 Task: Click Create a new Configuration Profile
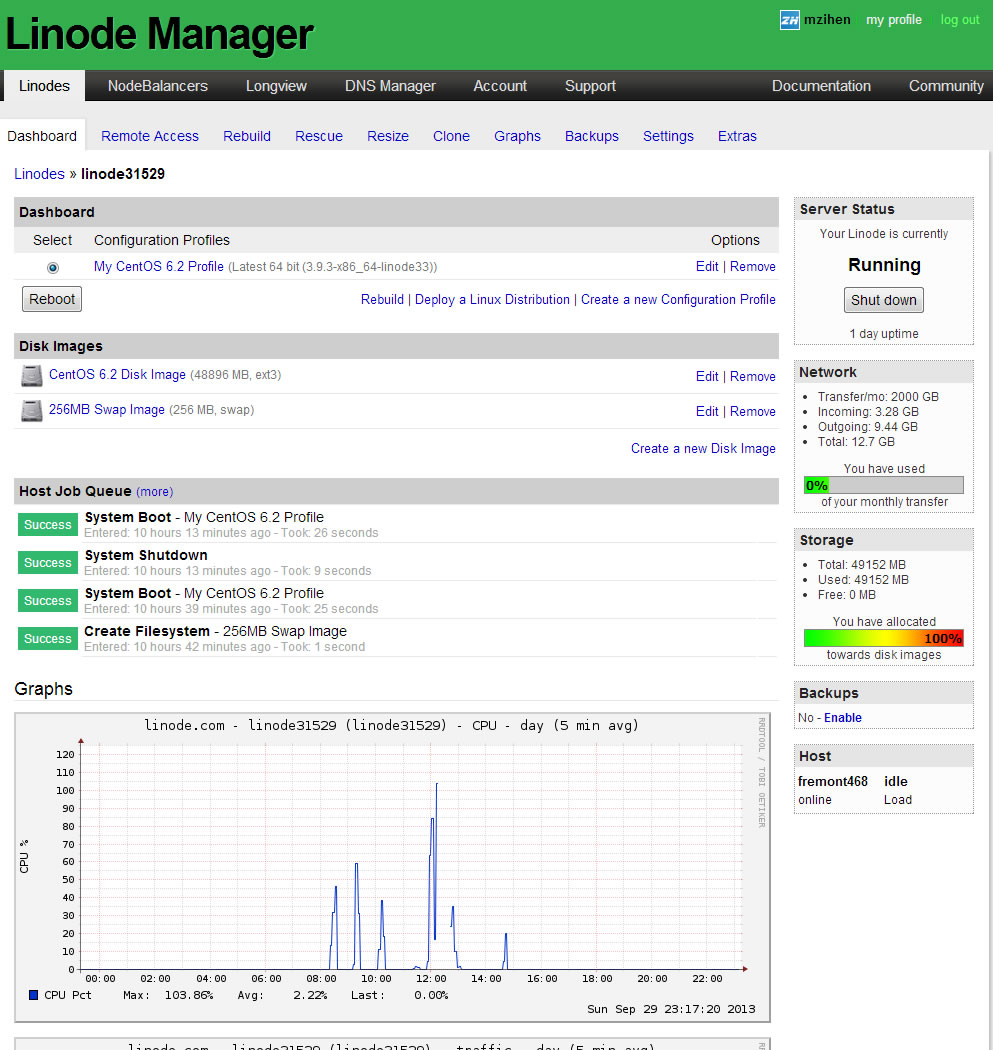pyautogui.click(x=678, y=299)
